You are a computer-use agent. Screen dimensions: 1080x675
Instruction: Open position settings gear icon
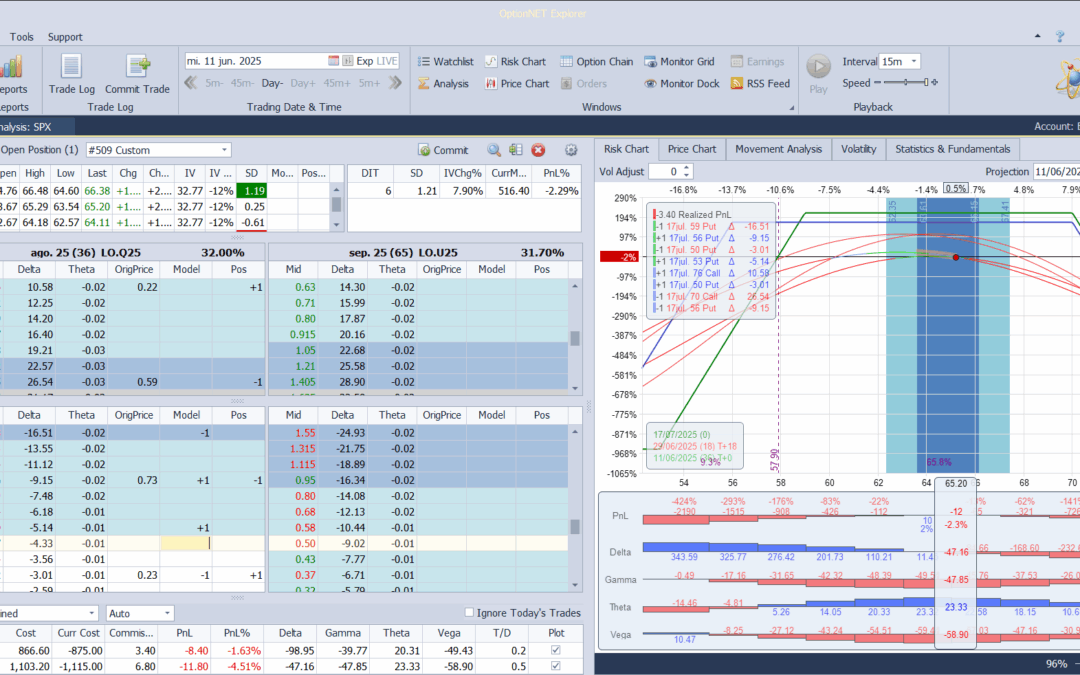click(x=570, y=150)
